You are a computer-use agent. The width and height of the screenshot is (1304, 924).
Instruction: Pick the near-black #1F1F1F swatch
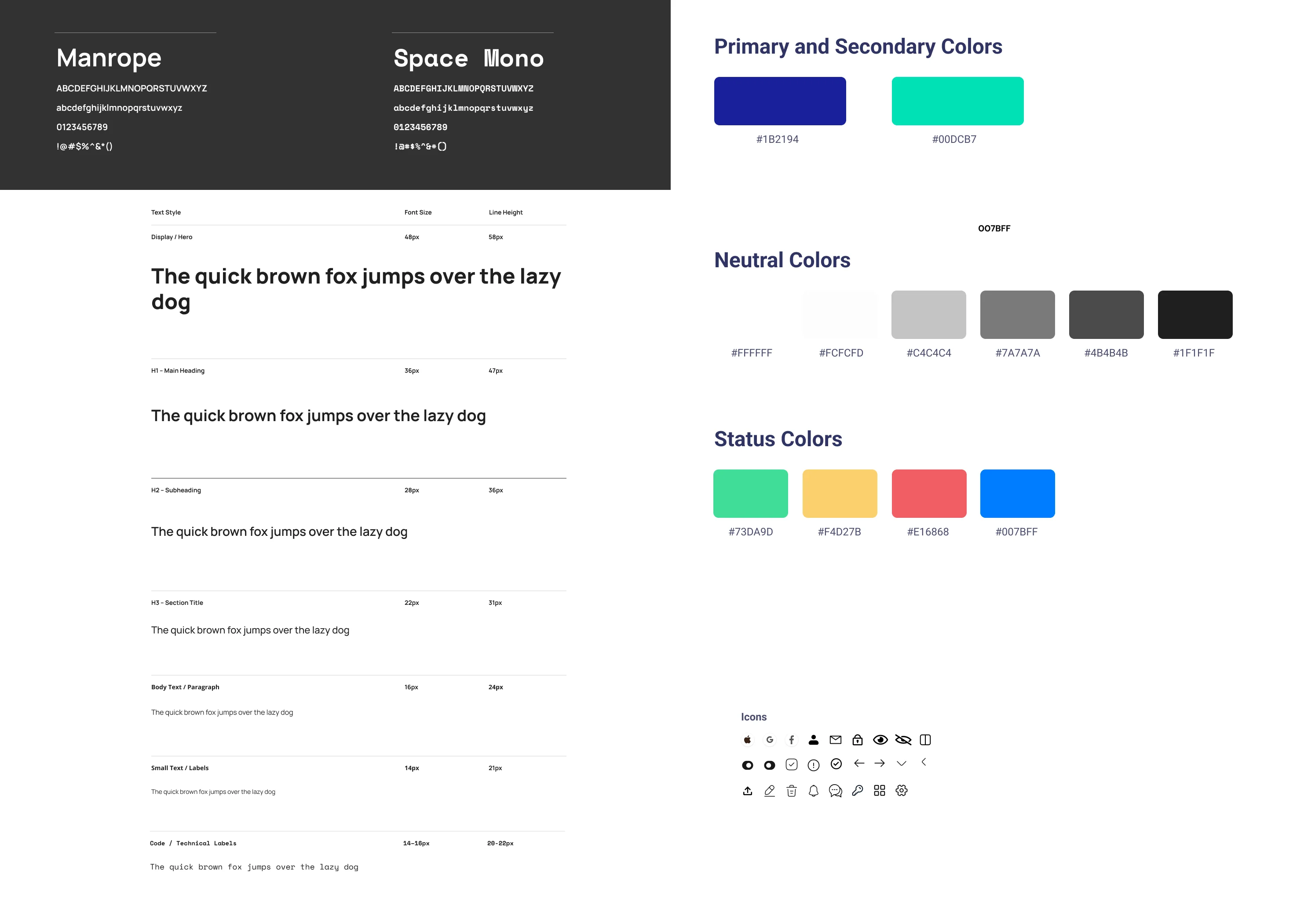[x=1195, y=315]
